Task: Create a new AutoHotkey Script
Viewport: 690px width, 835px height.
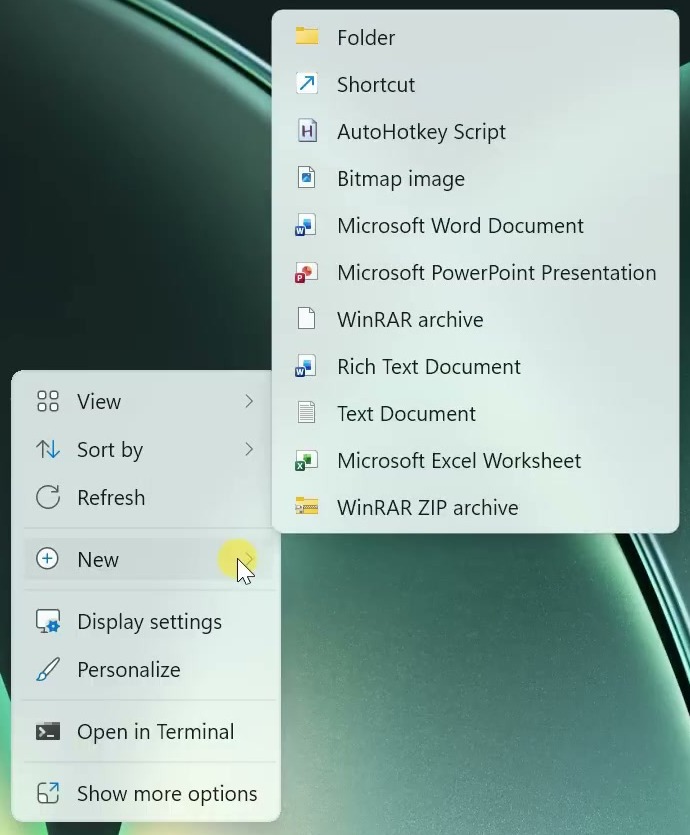Action: 475,131
